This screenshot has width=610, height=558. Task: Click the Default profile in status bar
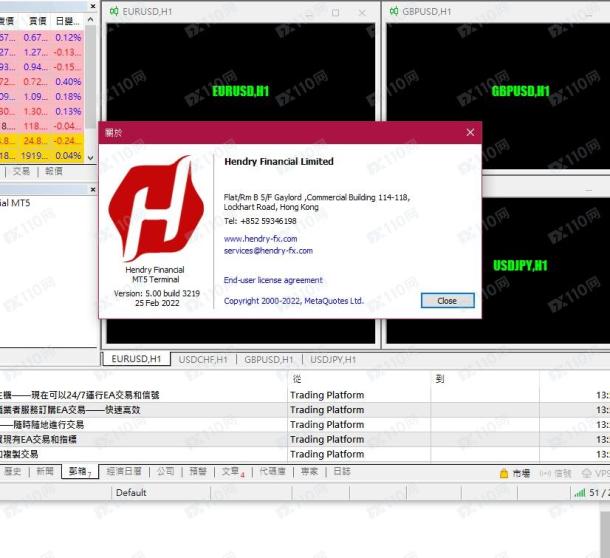(x=131, y=493)
